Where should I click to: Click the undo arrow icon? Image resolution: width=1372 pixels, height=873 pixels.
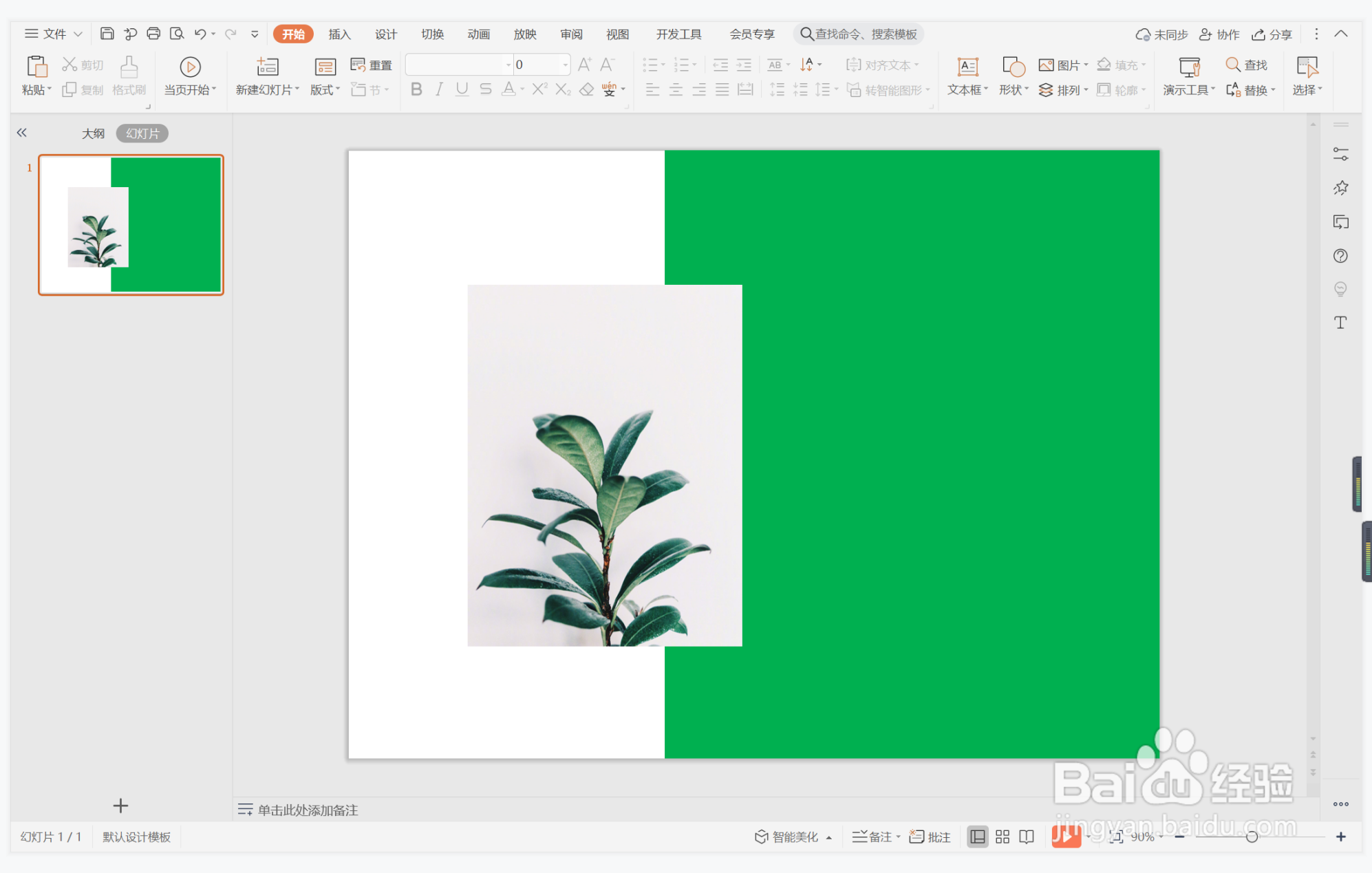tap(200, 34)
